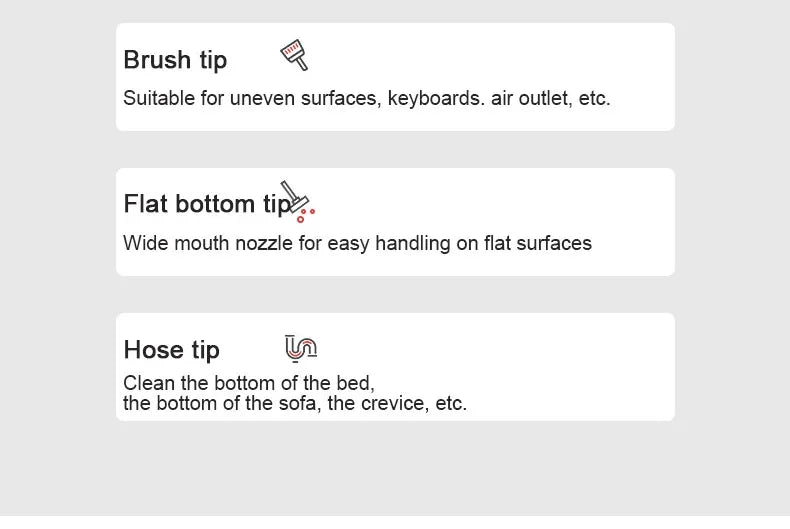Image resolution: width=790 pixels, height=529 pixels.
Task: Click the curved pipe icon beside Hose tip
Action: coord(301,347)
